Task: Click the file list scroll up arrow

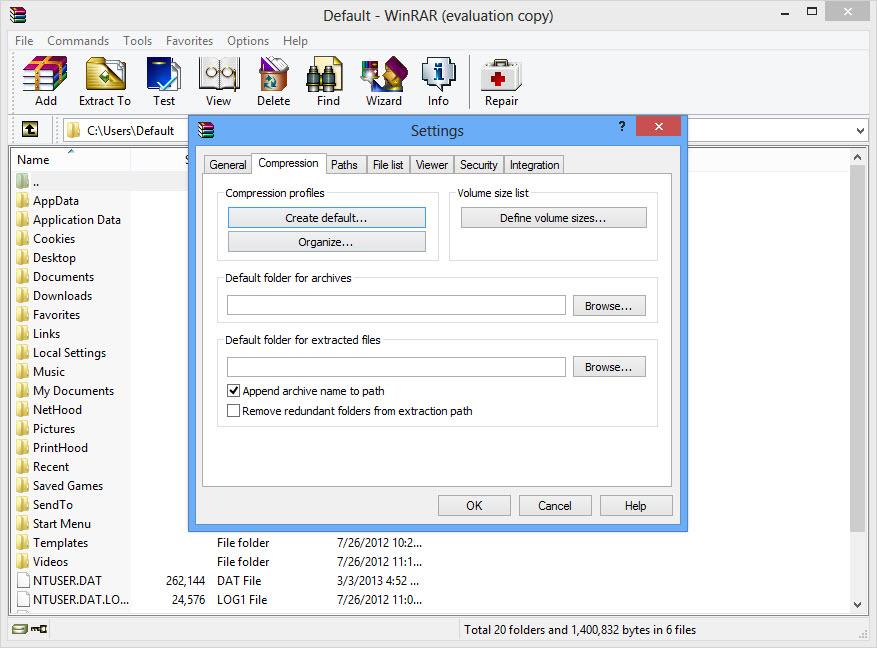Action: click(x=858, y=158)
